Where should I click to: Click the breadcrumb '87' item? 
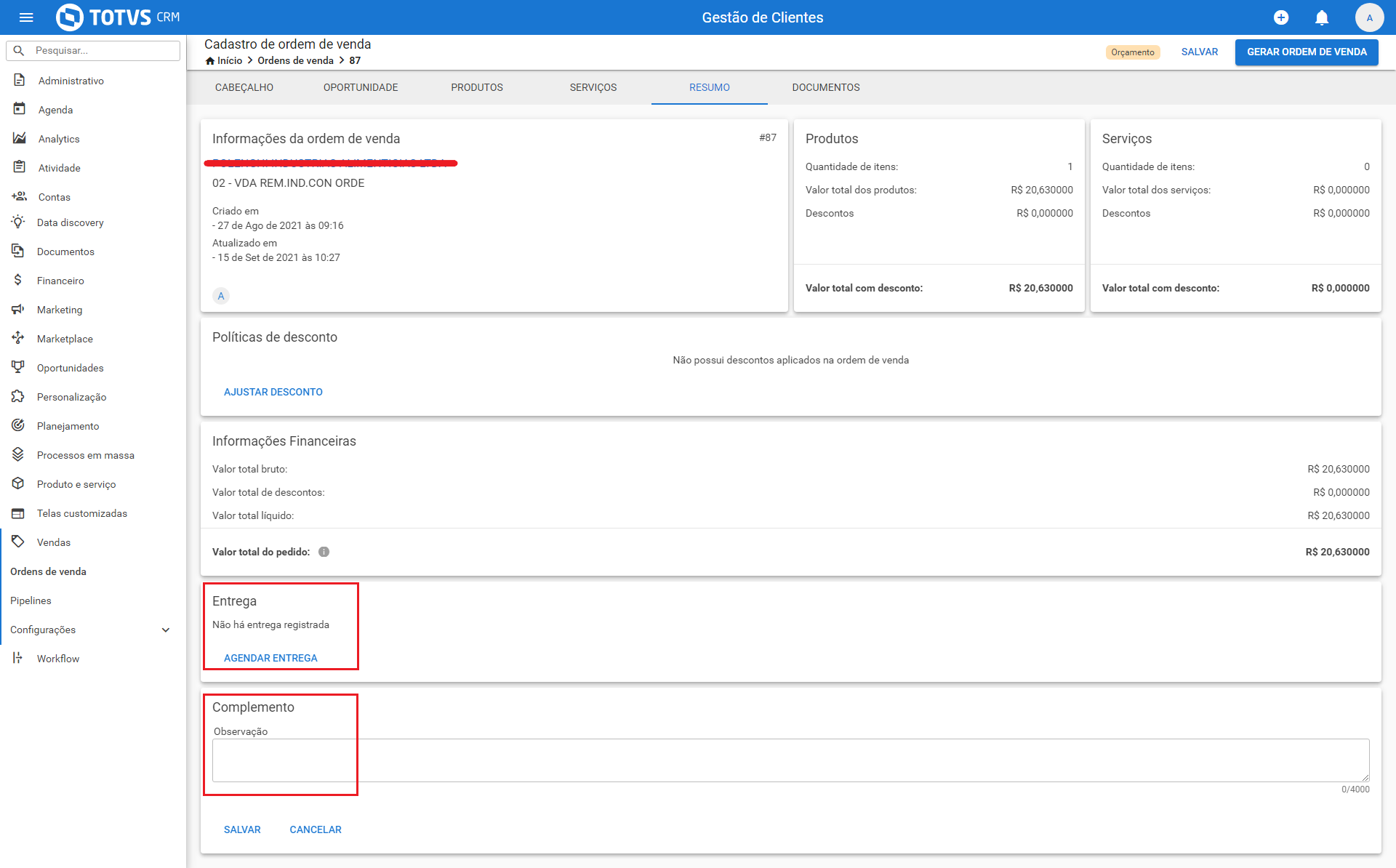point(355,60)
